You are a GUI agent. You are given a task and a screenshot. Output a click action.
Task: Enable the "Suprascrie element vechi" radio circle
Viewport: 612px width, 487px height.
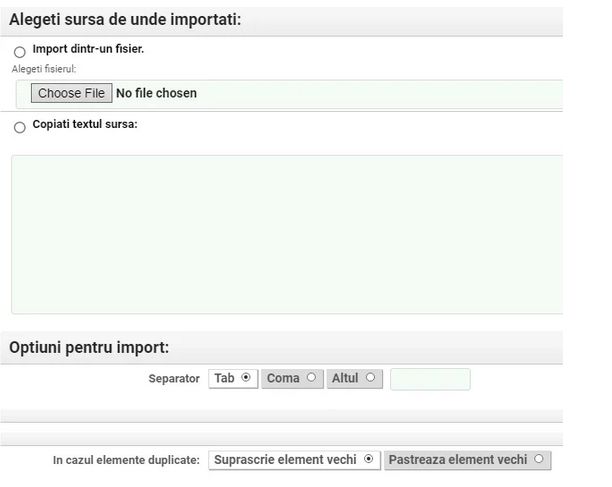point(369,459)
